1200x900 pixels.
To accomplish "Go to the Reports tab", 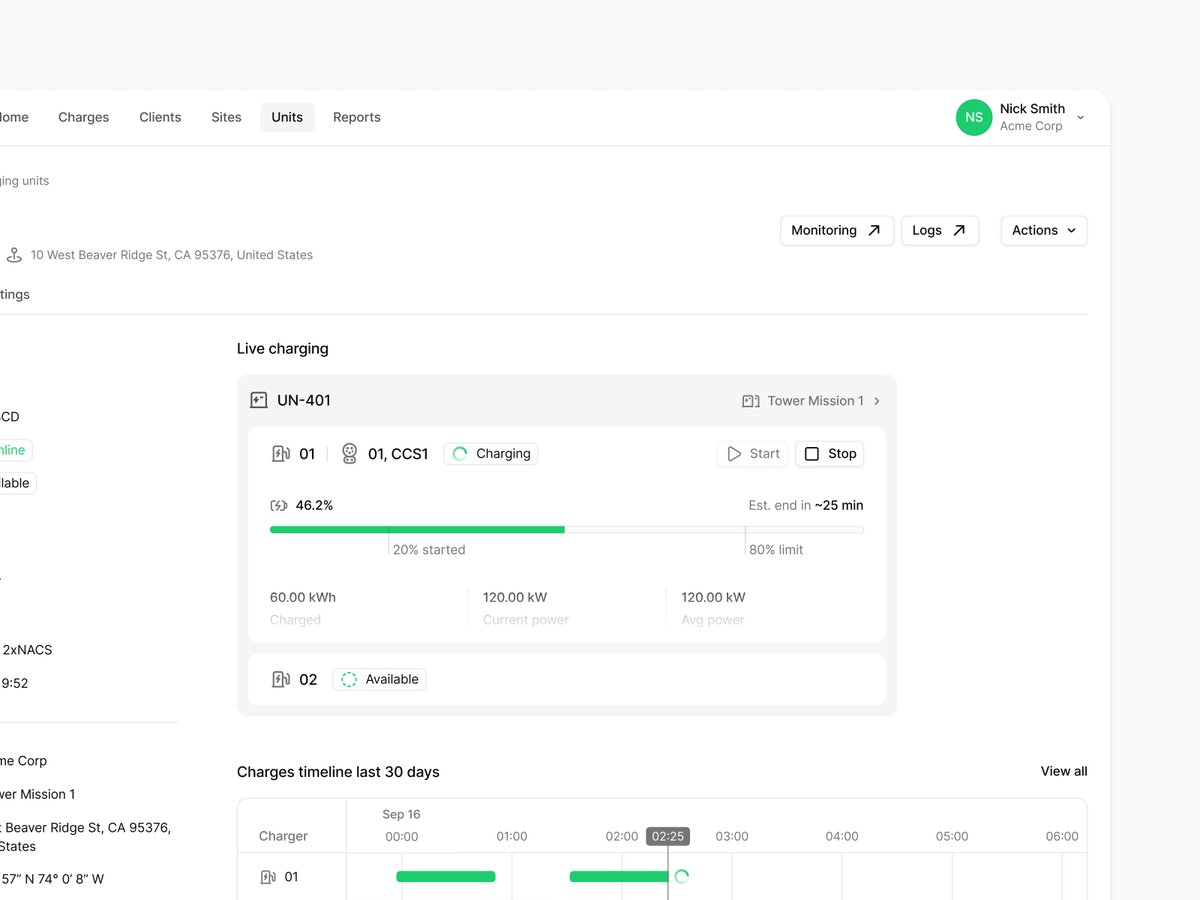I will [x=357, y=117].
